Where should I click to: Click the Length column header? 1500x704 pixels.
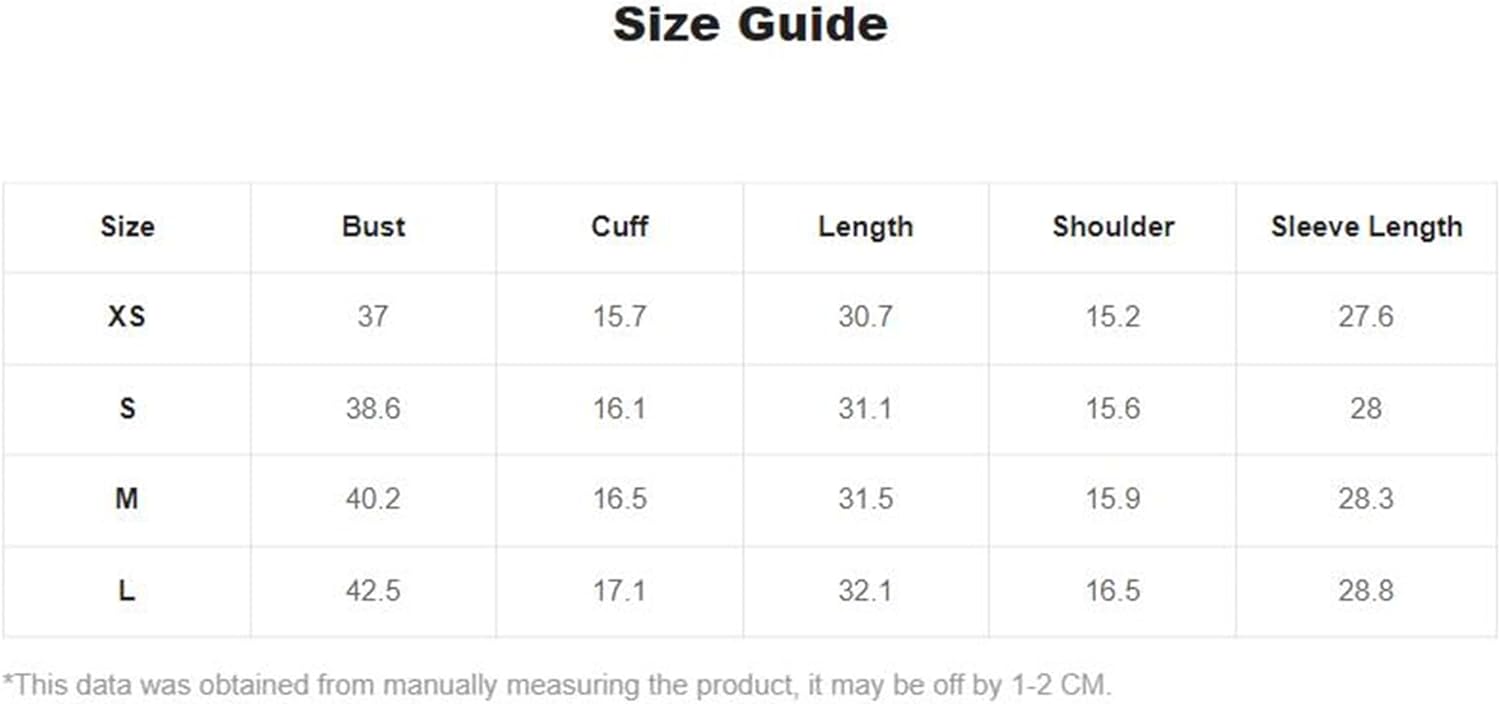click(865, 227)
